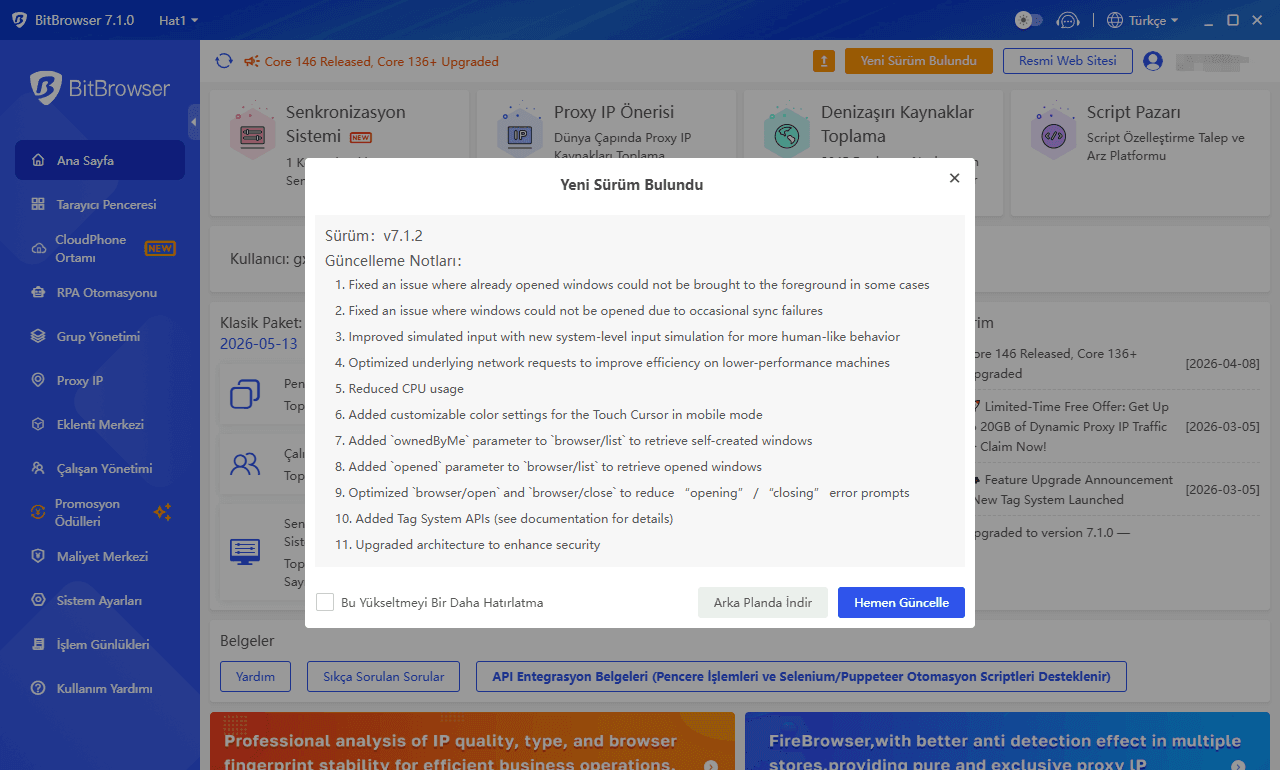Click the sparkle icon beside Promosyon Ödülleri
The height and width of the screenshot is (770, 1280).
(162, 513)
